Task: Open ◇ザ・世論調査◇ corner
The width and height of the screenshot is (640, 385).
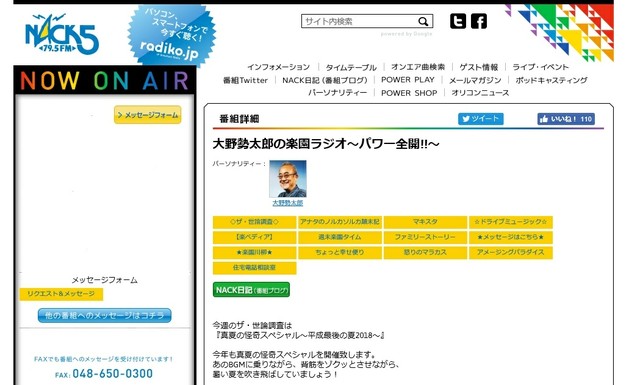Action: coord(254,222)
